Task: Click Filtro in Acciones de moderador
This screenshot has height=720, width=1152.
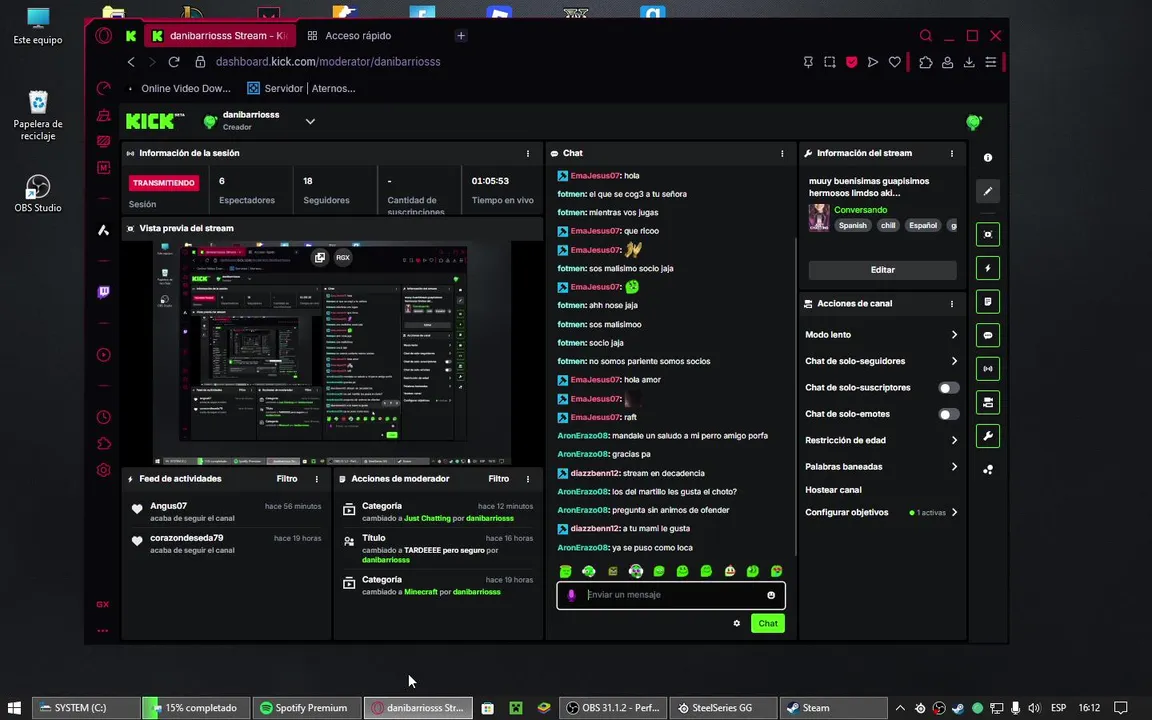Action: [498, 479]
